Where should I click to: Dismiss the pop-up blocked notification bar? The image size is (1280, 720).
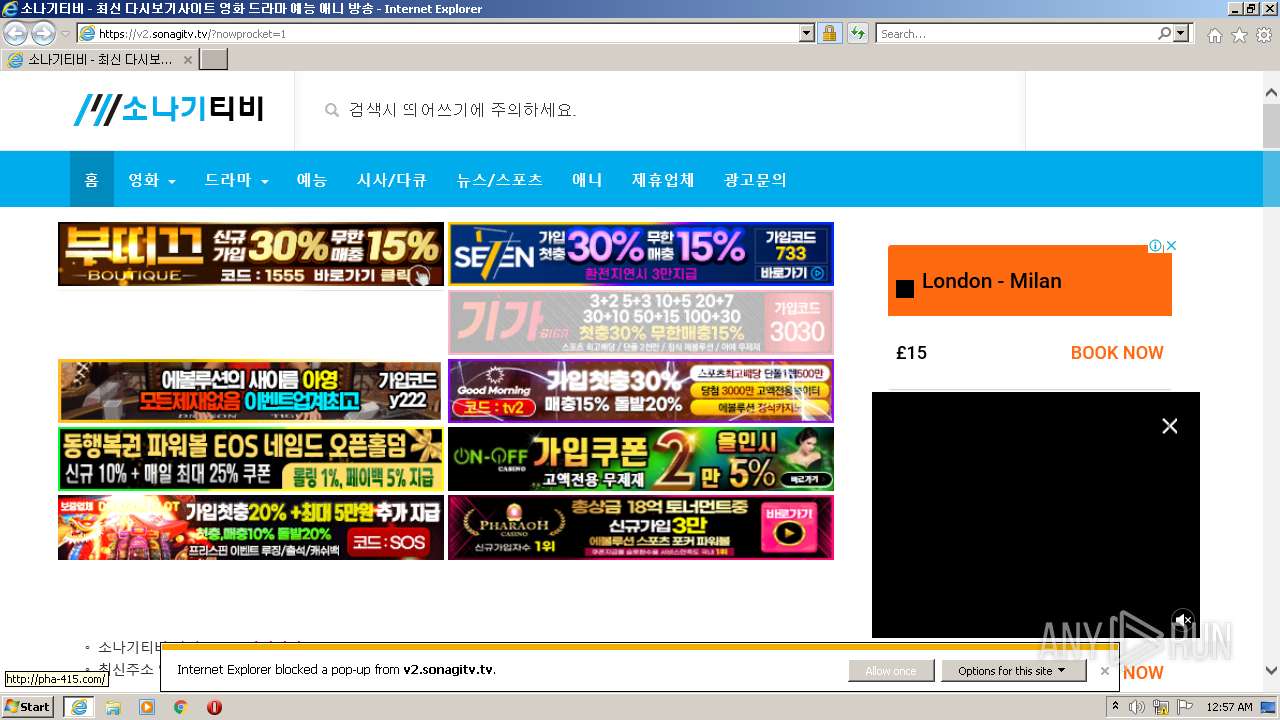click(x=1104, y=670)
